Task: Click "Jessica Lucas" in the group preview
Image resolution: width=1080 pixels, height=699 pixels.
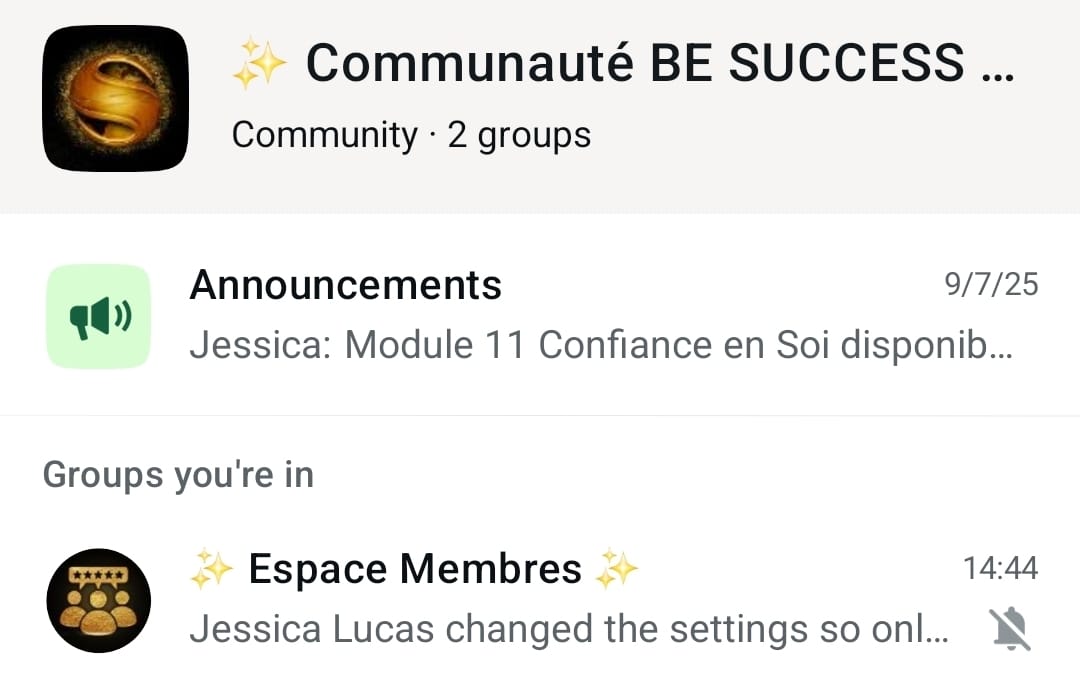Action: click(312, 629)
